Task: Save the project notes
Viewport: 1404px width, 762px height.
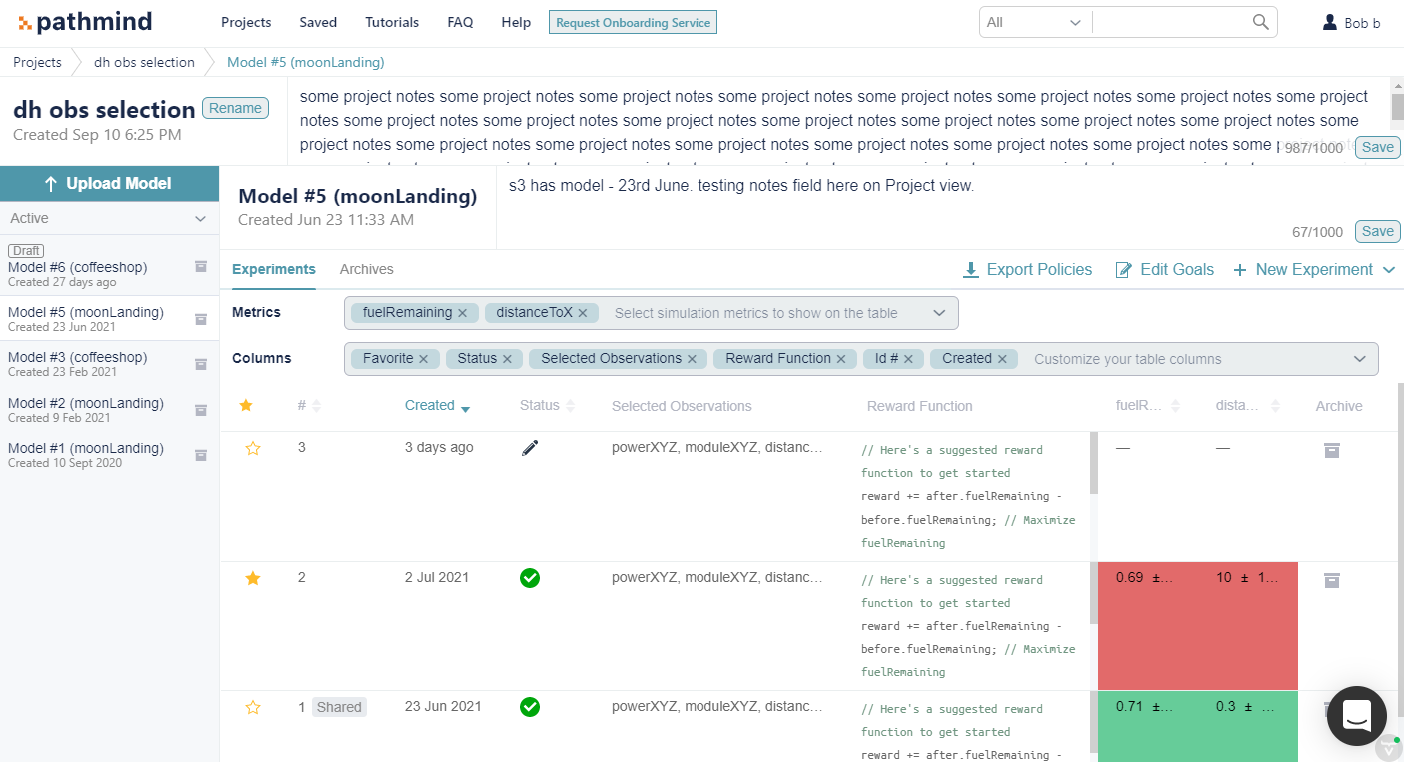Action: point(1378,147)
